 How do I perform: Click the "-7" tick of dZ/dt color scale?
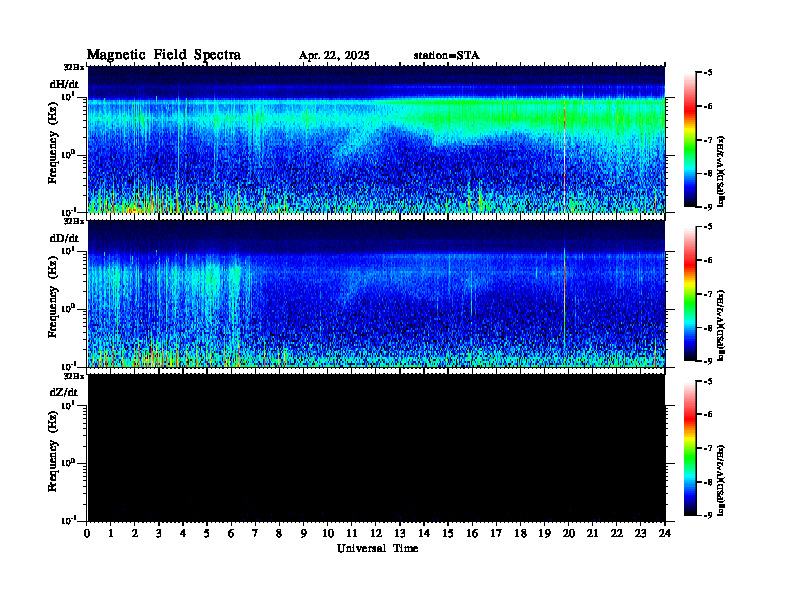point(708,448)
